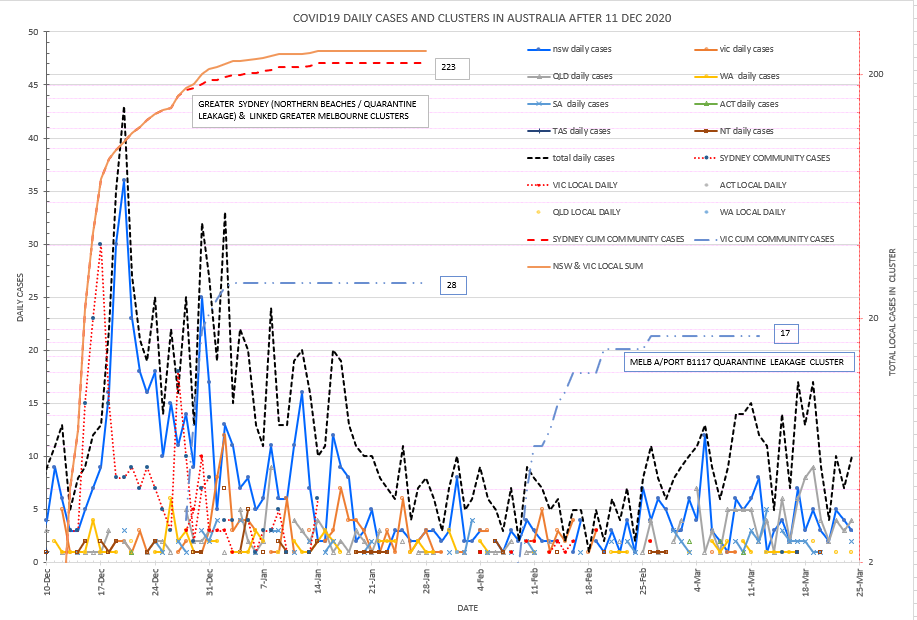Click 'NSW & VIC LOCAL SUM' legend entry
This screenshot has width=917, height=620.
pyautogui.click(x=585, y=266)
